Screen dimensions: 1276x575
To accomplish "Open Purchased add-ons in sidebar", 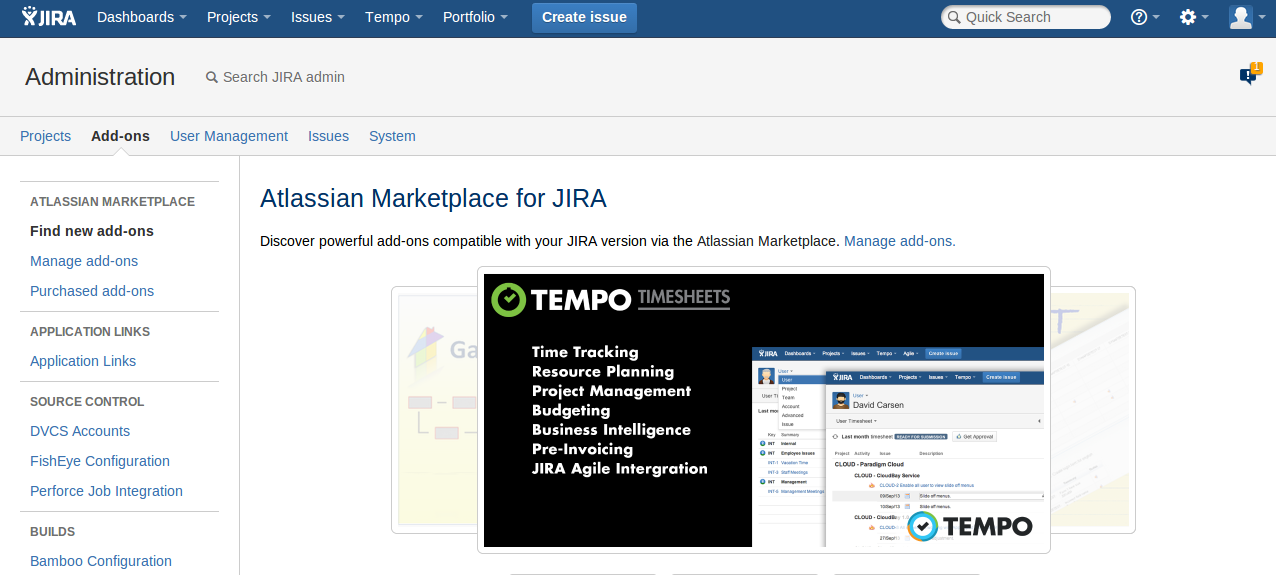I will pos(92,291).
